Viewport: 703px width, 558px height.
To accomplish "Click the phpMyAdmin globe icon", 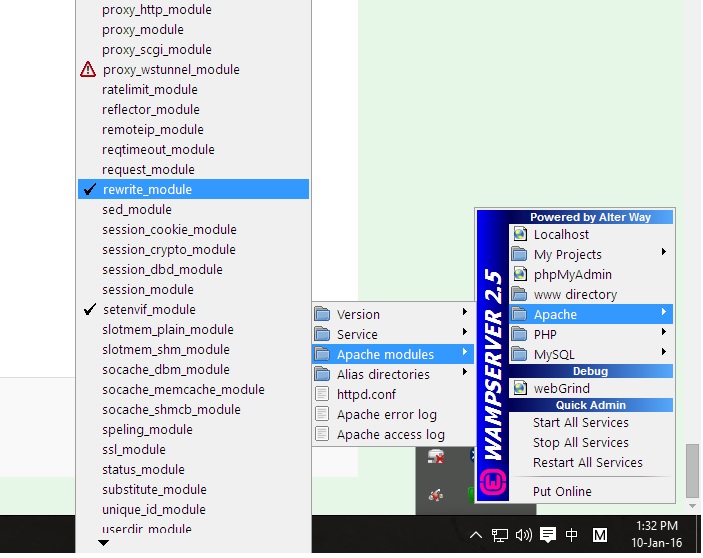I will (x=520, y=274).
